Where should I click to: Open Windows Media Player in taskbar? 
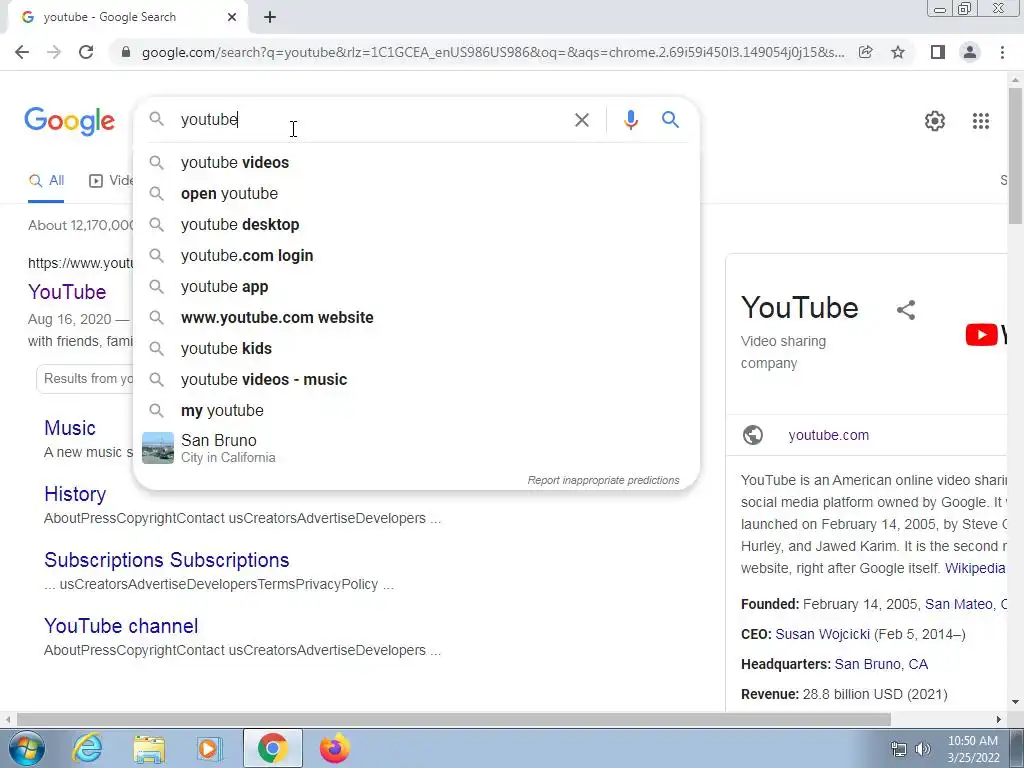[x=209, y=748]
